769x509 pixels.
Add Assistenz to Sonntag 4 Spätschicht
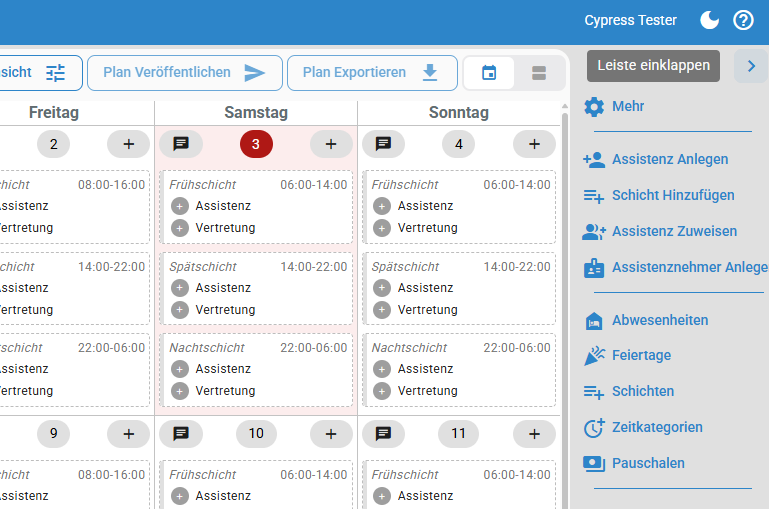point(382,288)
